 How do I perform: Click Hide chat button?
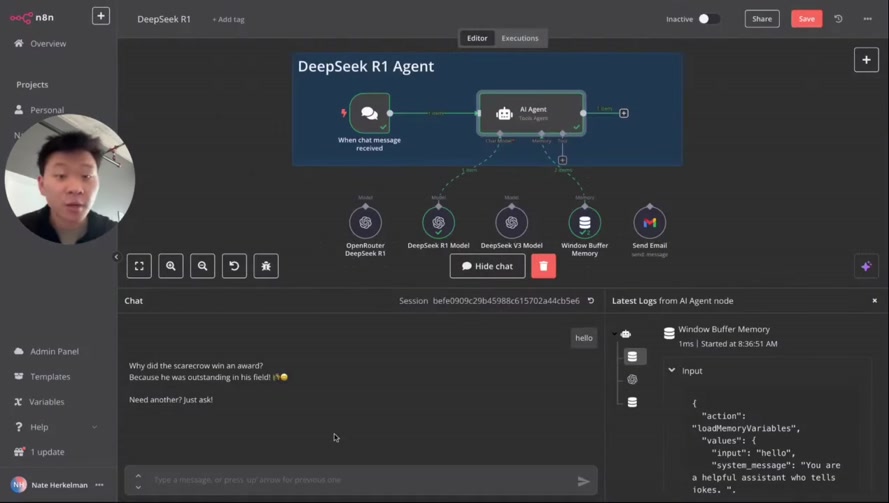[x=488, y=266]
